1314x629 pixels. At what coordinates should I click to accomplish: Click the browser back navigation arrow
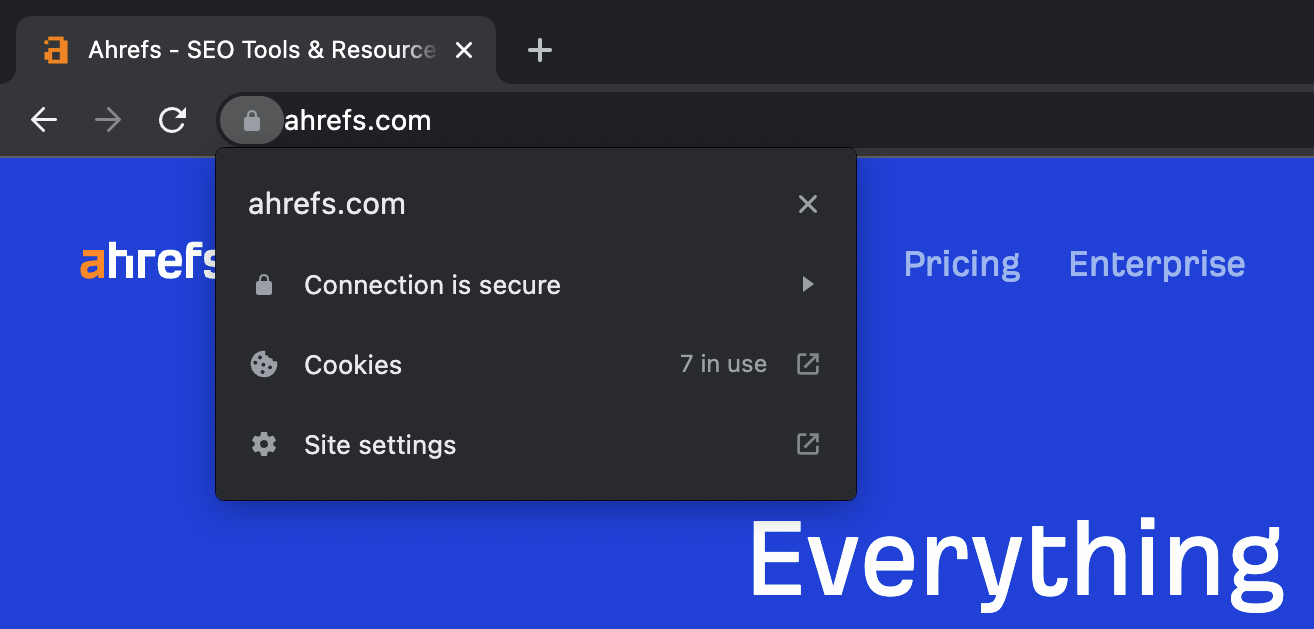[44, 119]
